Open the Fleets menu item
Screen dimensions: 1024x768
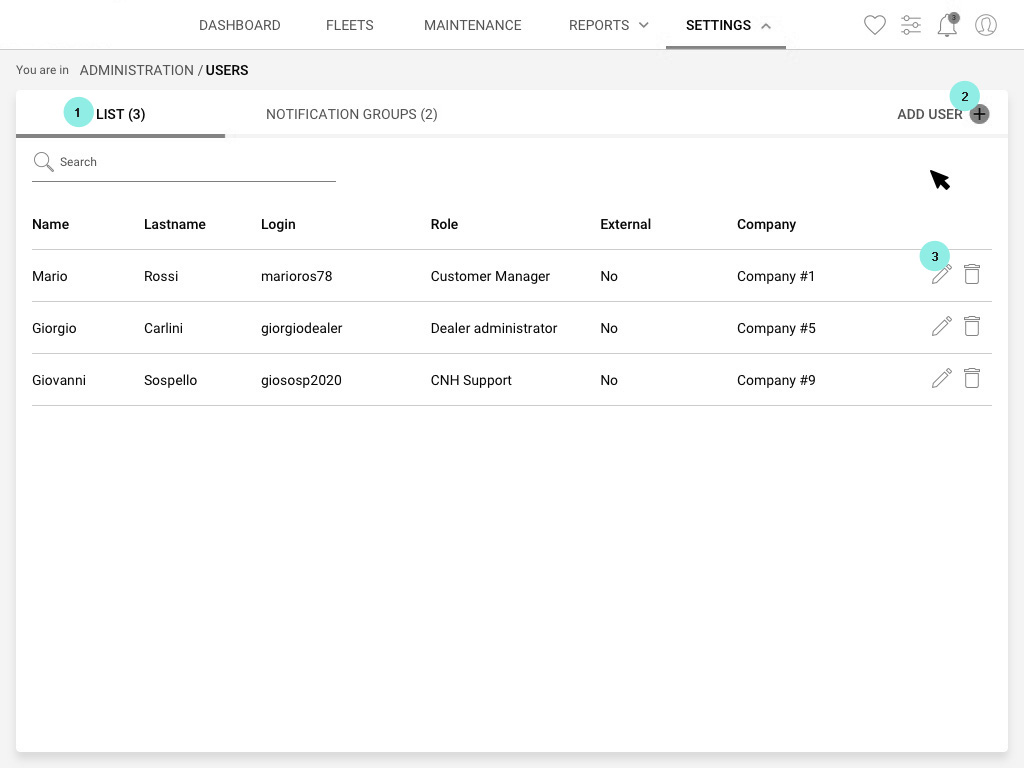(x=349, y=25)
